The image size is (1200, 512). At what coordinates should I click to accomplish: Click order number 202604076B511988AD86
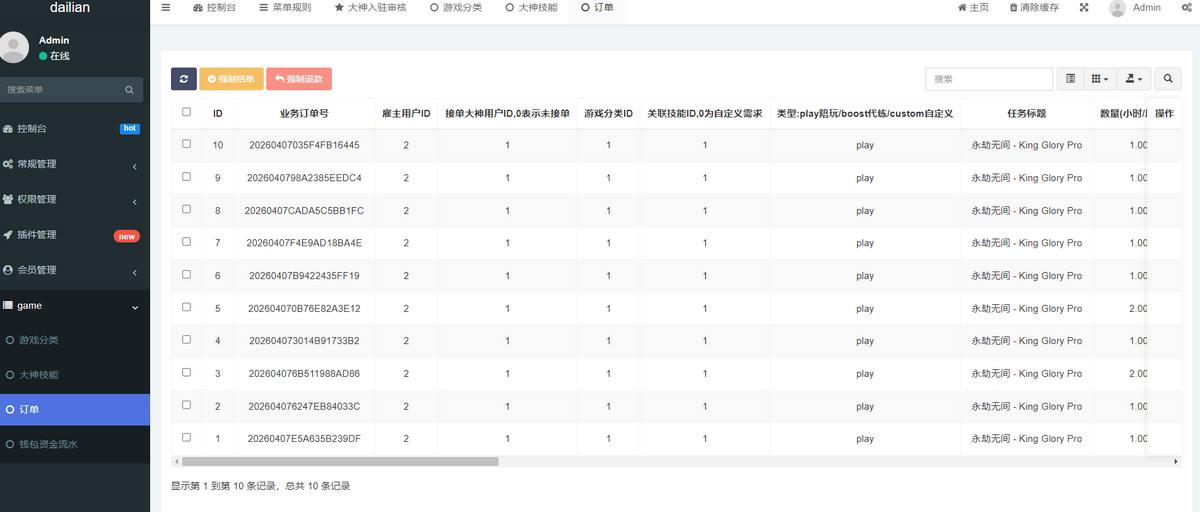304,374
